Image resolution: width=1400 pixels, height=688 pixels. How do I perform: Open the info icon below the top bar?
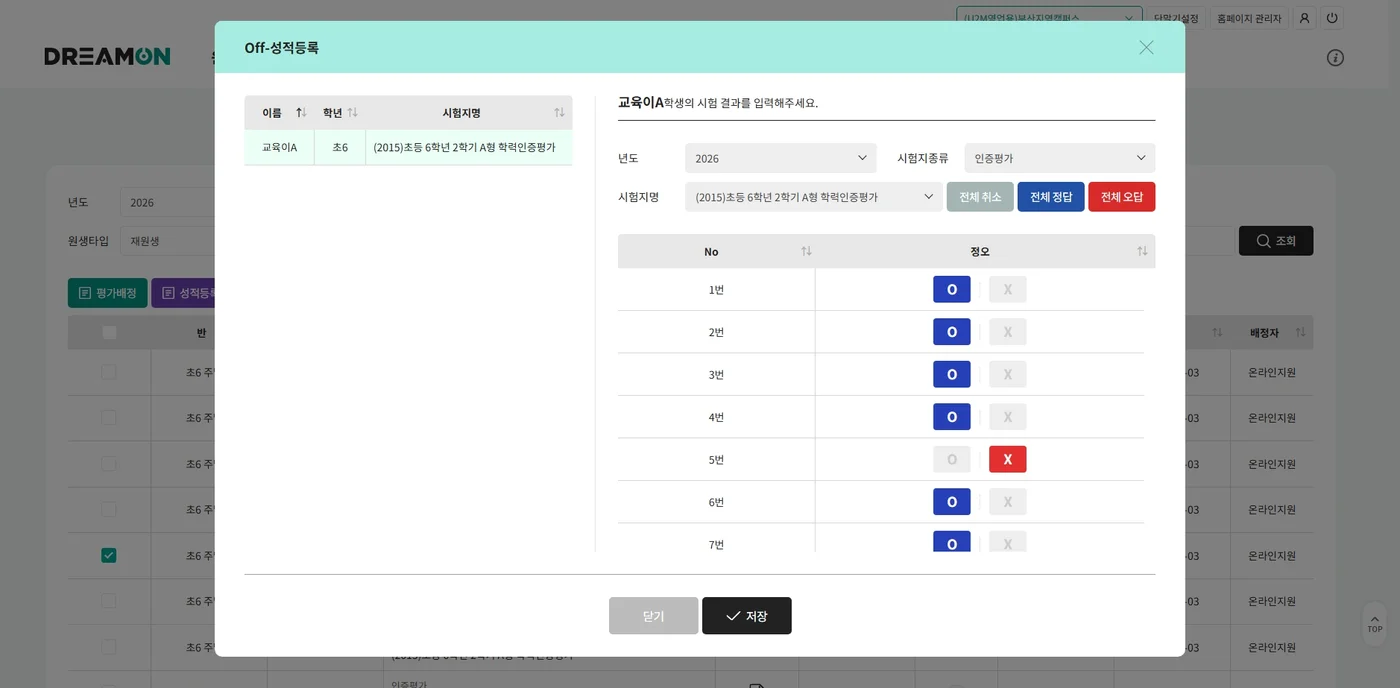coord(1335,58)
